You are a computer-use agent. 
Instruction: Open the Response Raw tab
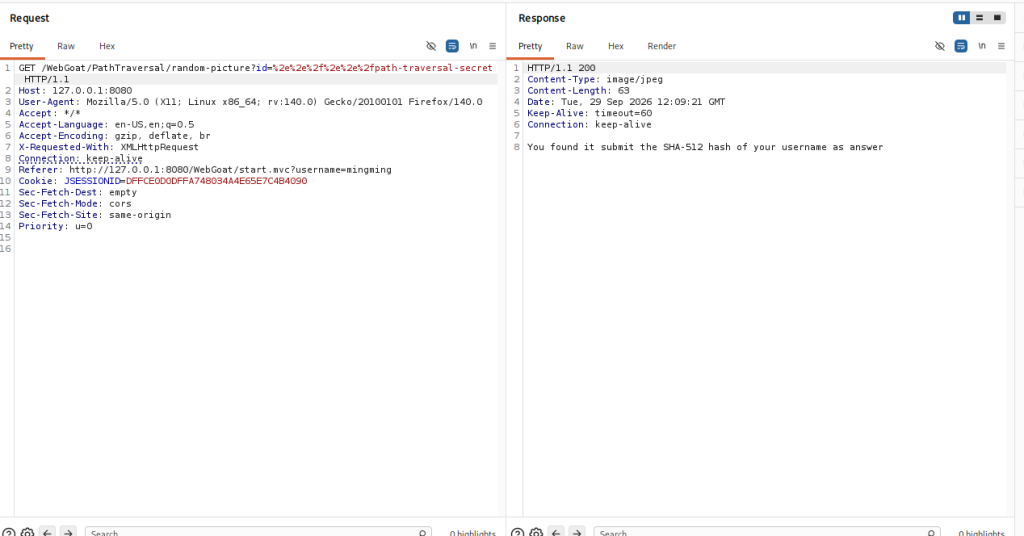[x=575, y=46]
